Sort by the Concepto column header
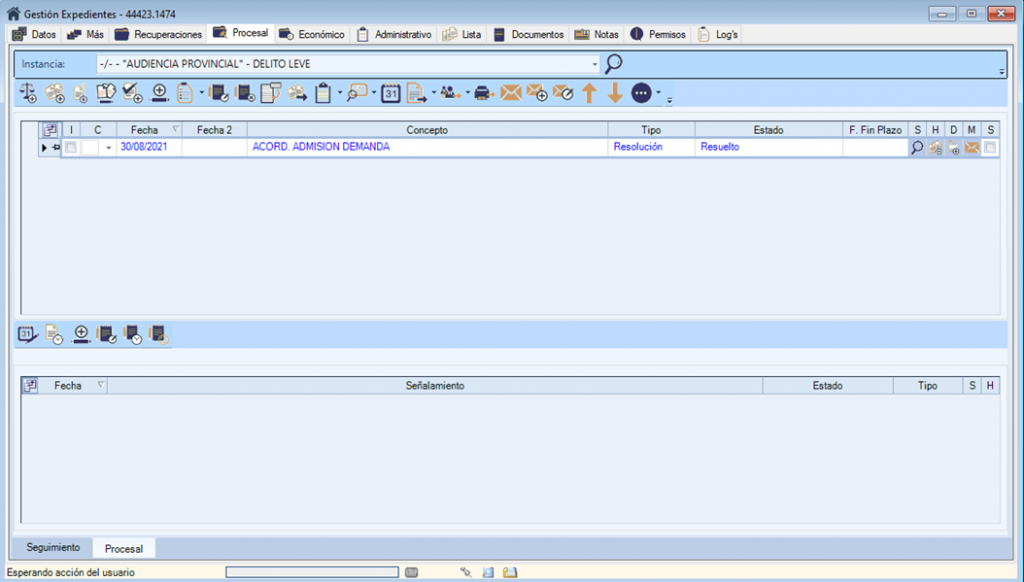Screen dimensions: 1024x582 pyautogui.click(x=427, y=130)
